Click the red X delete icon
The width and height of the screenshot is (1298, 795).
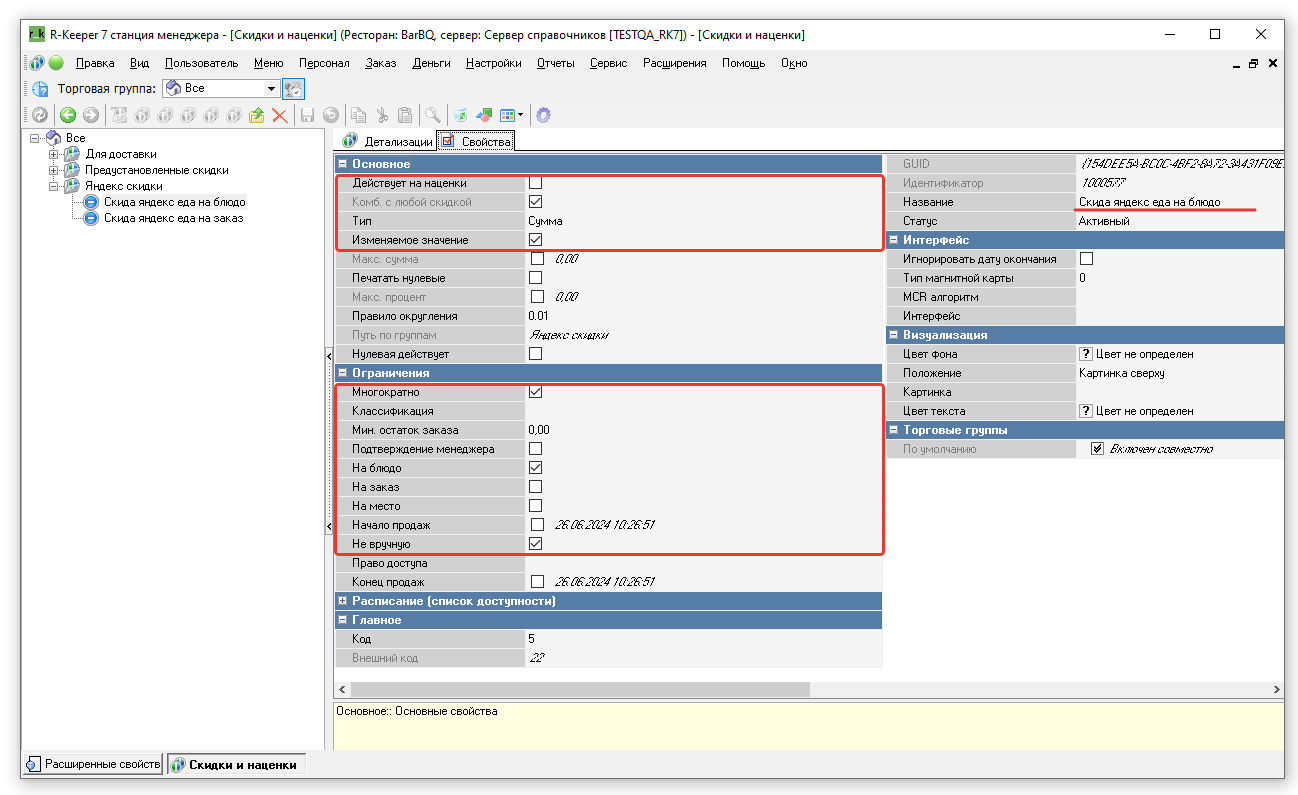click(280, 115)
